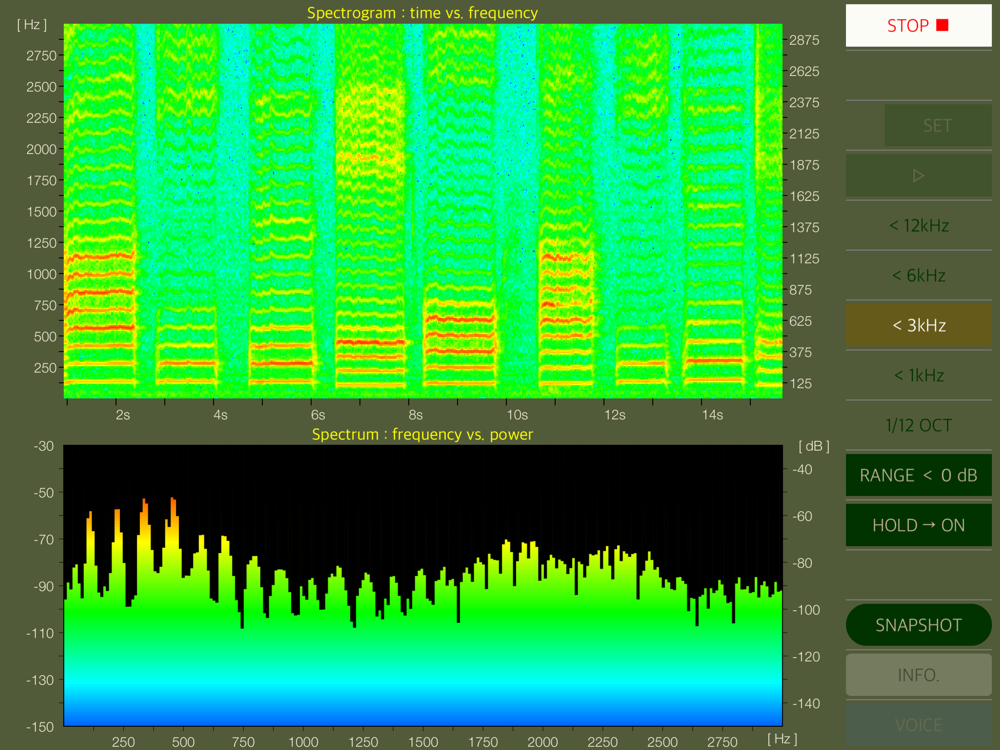
Task: Toggle HOLD → ON
Action: (x=918, y=525)
